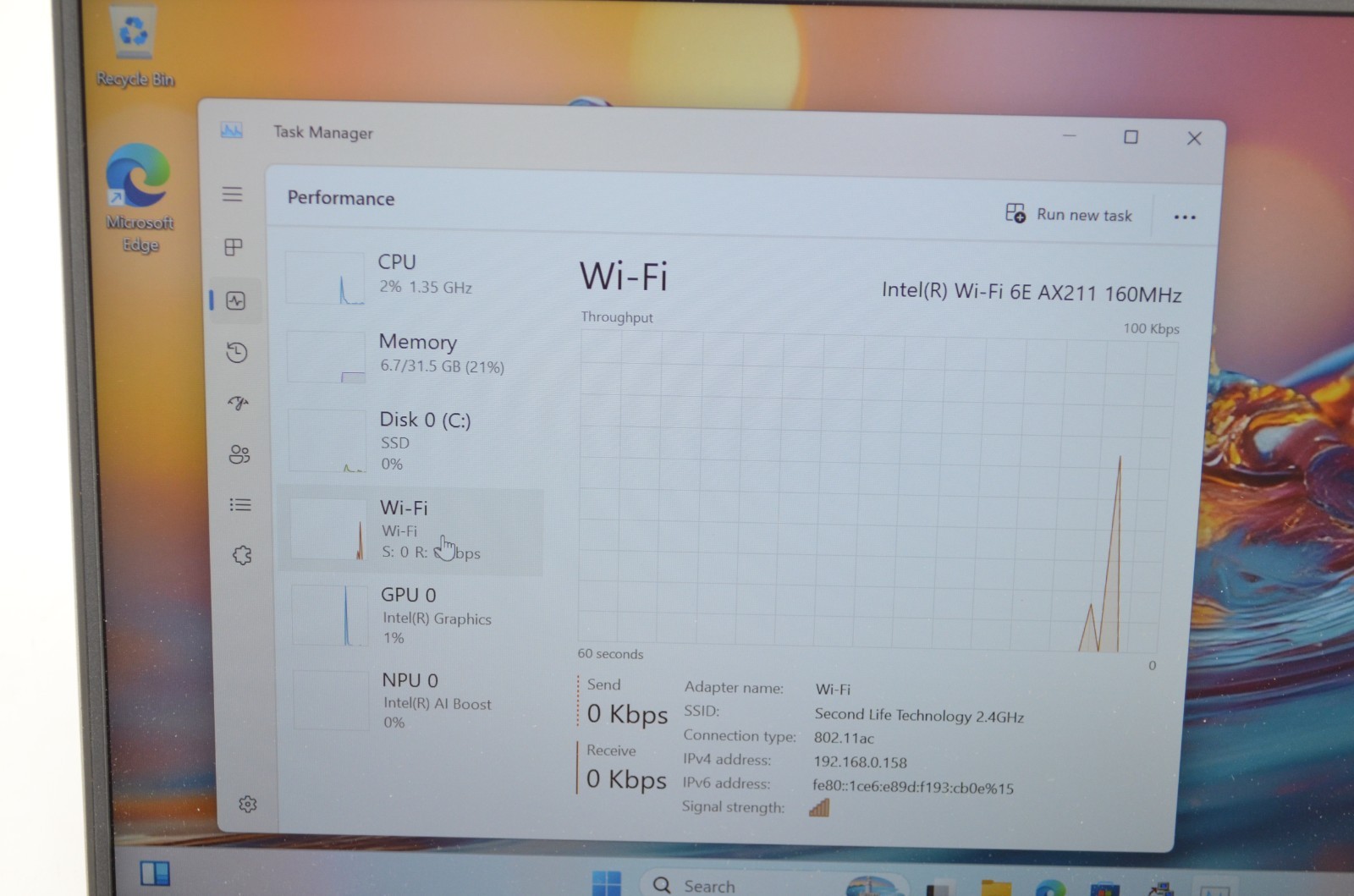Screen dimensions: 1354x896
Task: Click Run new task button
Action: click(1068, 214)
